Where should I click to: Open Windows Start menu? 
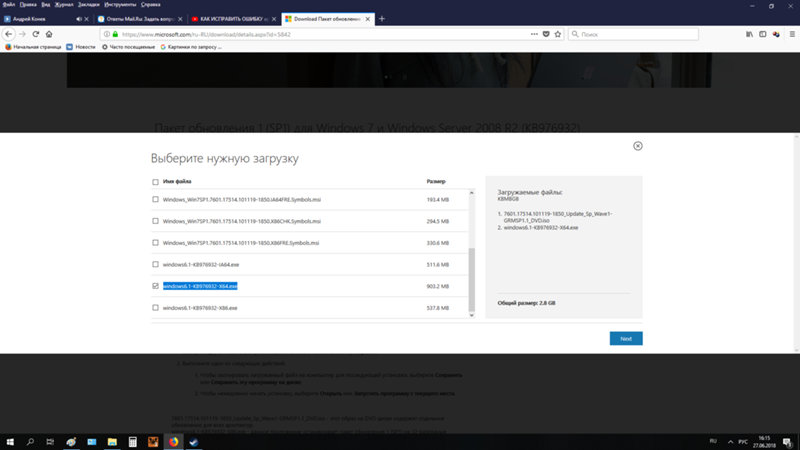tap(10, 442)
